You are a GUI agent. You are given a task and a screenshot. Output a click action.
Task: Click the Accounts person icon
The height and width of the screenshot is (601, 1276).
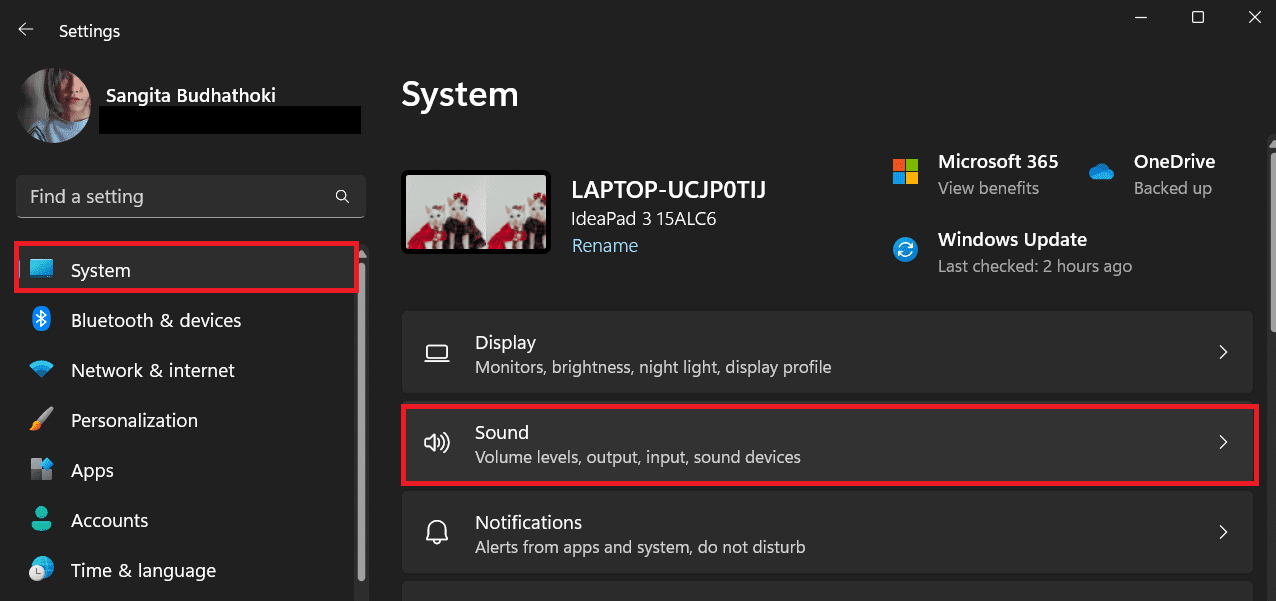(41, 520)
